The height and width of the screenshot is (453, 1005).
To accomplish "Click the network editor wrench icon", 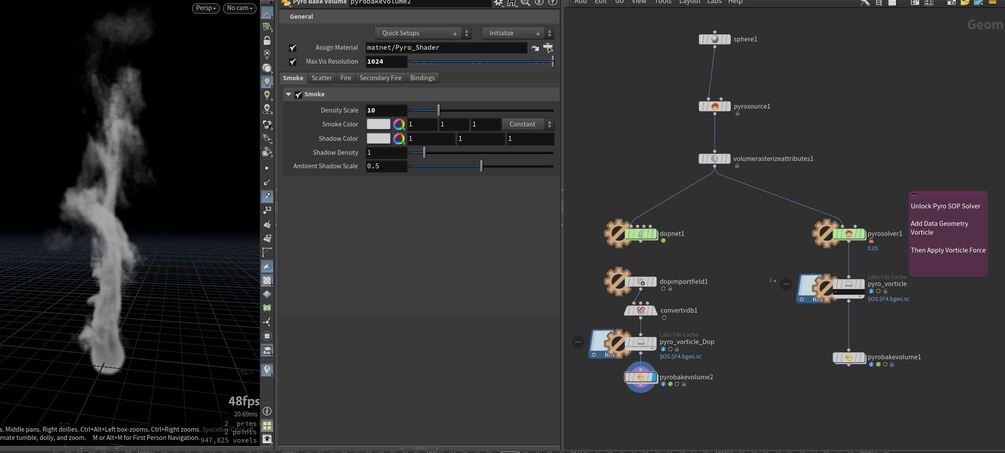I will pos(865,3).
